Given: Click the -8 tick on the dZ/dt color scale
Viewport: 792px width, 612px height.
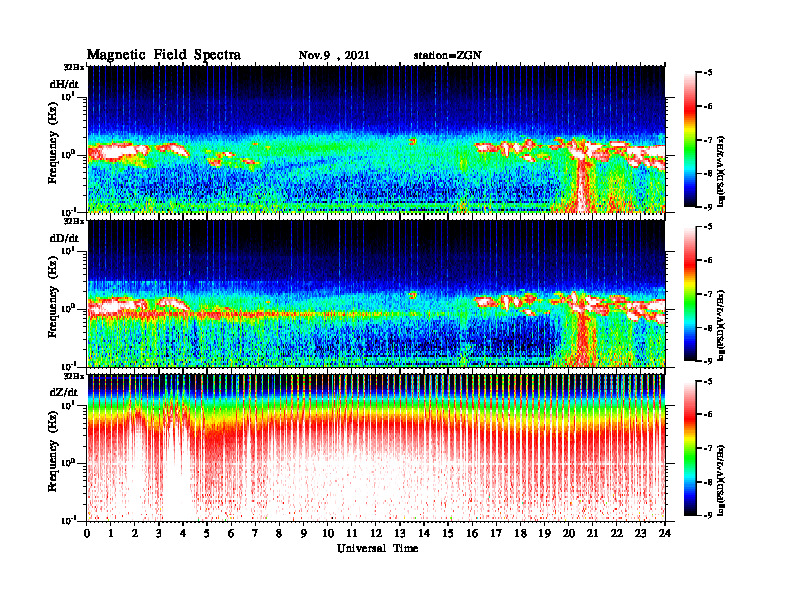Looking at the screenshot, I should pyautogui.click(x=707, y=482).
